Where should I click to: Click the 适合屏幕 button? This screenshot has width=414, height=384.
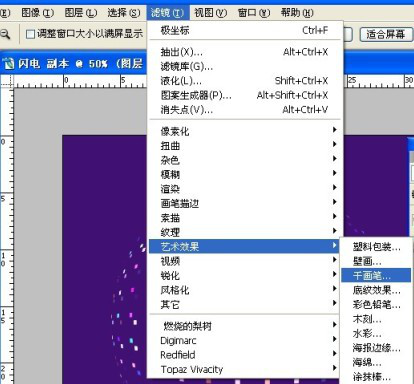[x=385, y=34]
